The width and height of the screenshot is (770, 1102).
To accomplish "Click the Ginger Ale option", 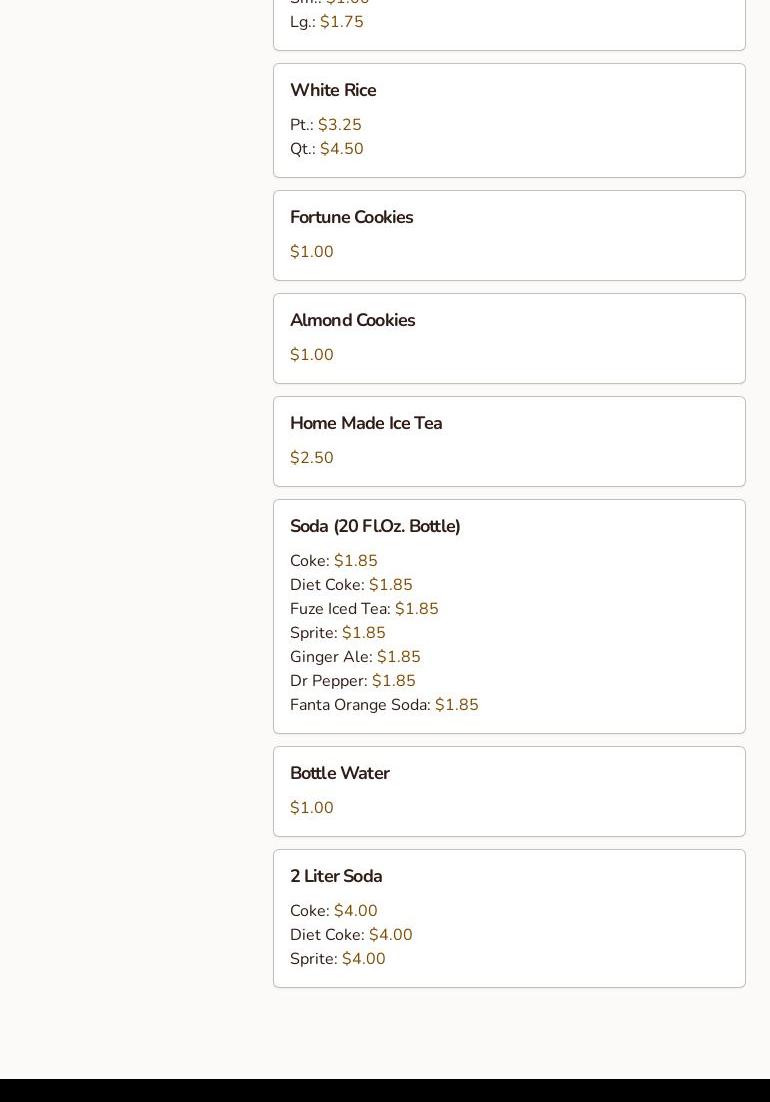I will [355, 657].
